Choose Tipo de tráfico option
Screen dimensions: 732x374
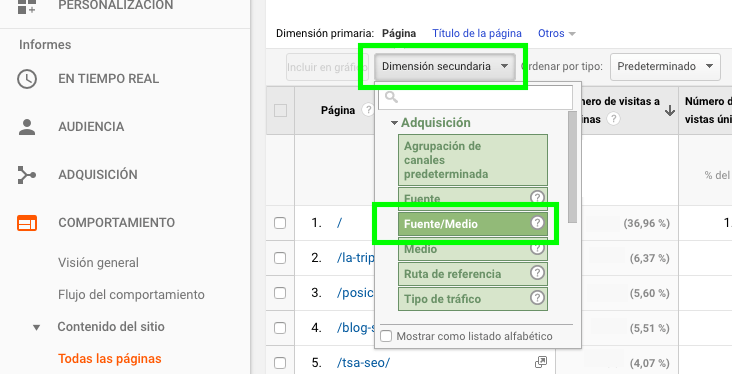pyautogui.click(x=472, y=299)
